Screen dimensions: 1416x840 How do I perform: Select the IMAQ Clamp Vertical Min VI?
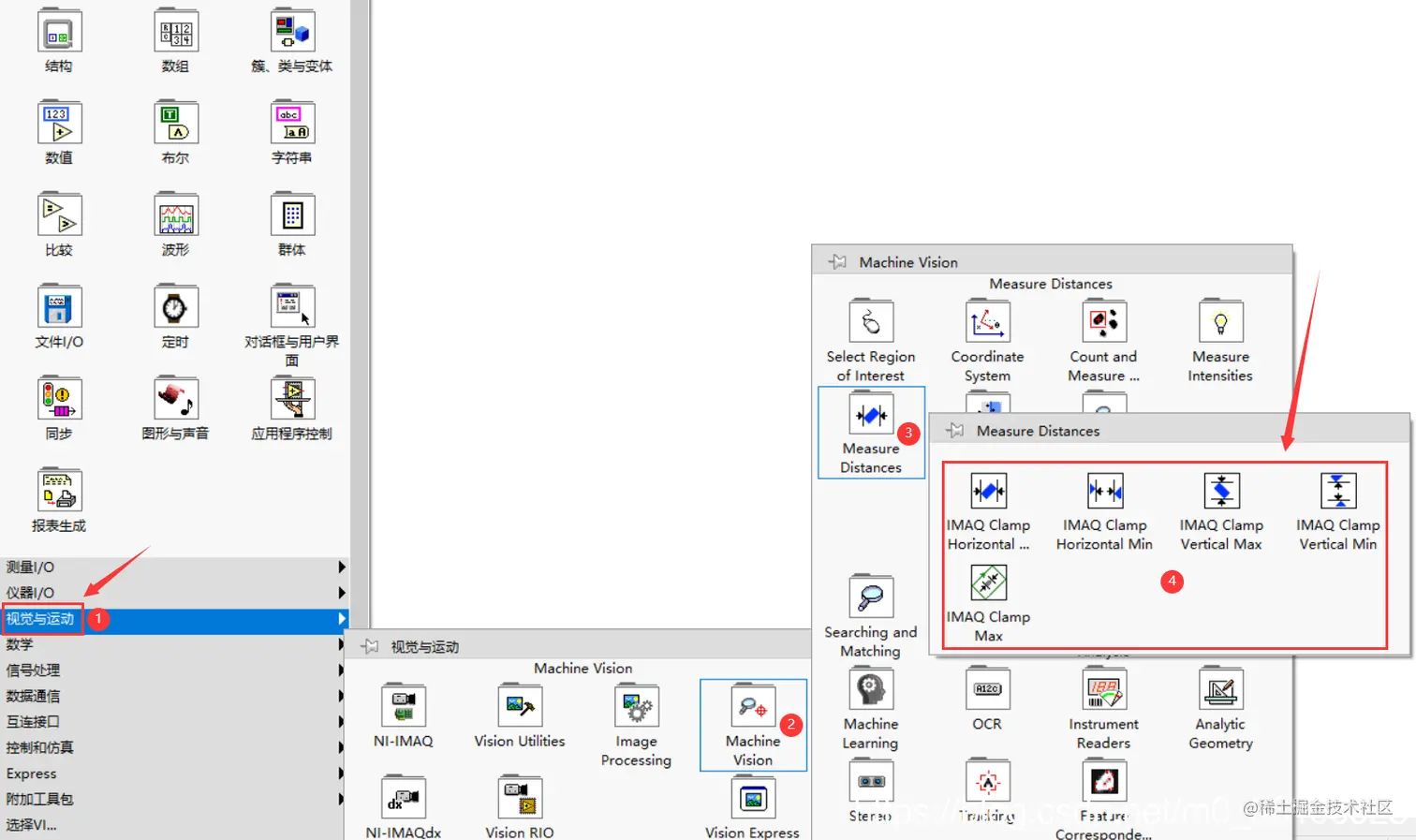coord(1338,491)
